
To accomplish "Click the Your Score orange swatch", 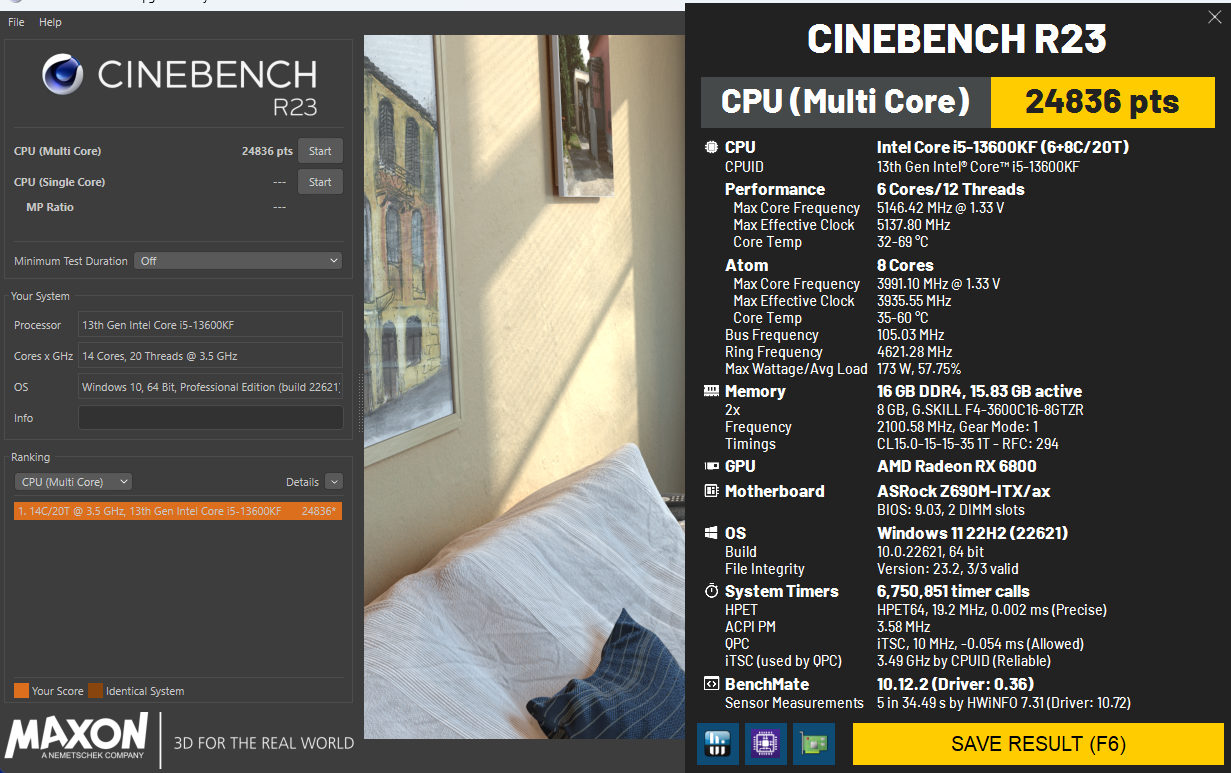I will pyautogui.click(x=21, y=691).
